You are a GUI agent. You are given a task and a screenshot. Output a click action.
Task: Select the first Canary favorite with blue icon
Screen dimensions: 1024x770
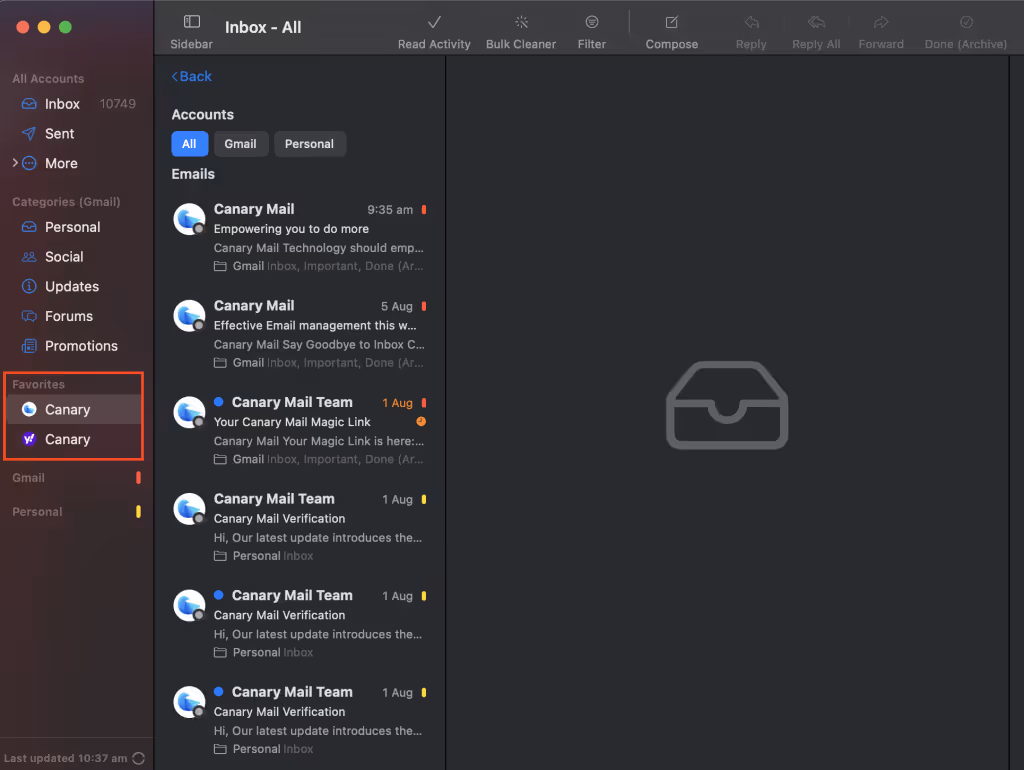[74, 409]
